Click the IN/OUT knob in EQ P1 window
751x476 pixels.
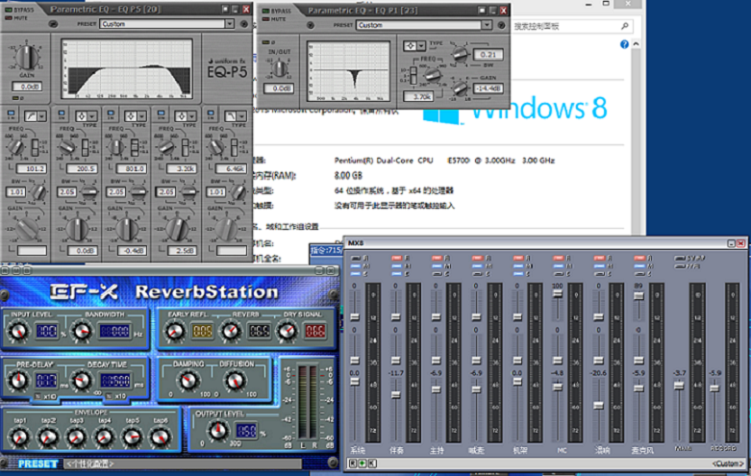(x=279, y=68)
